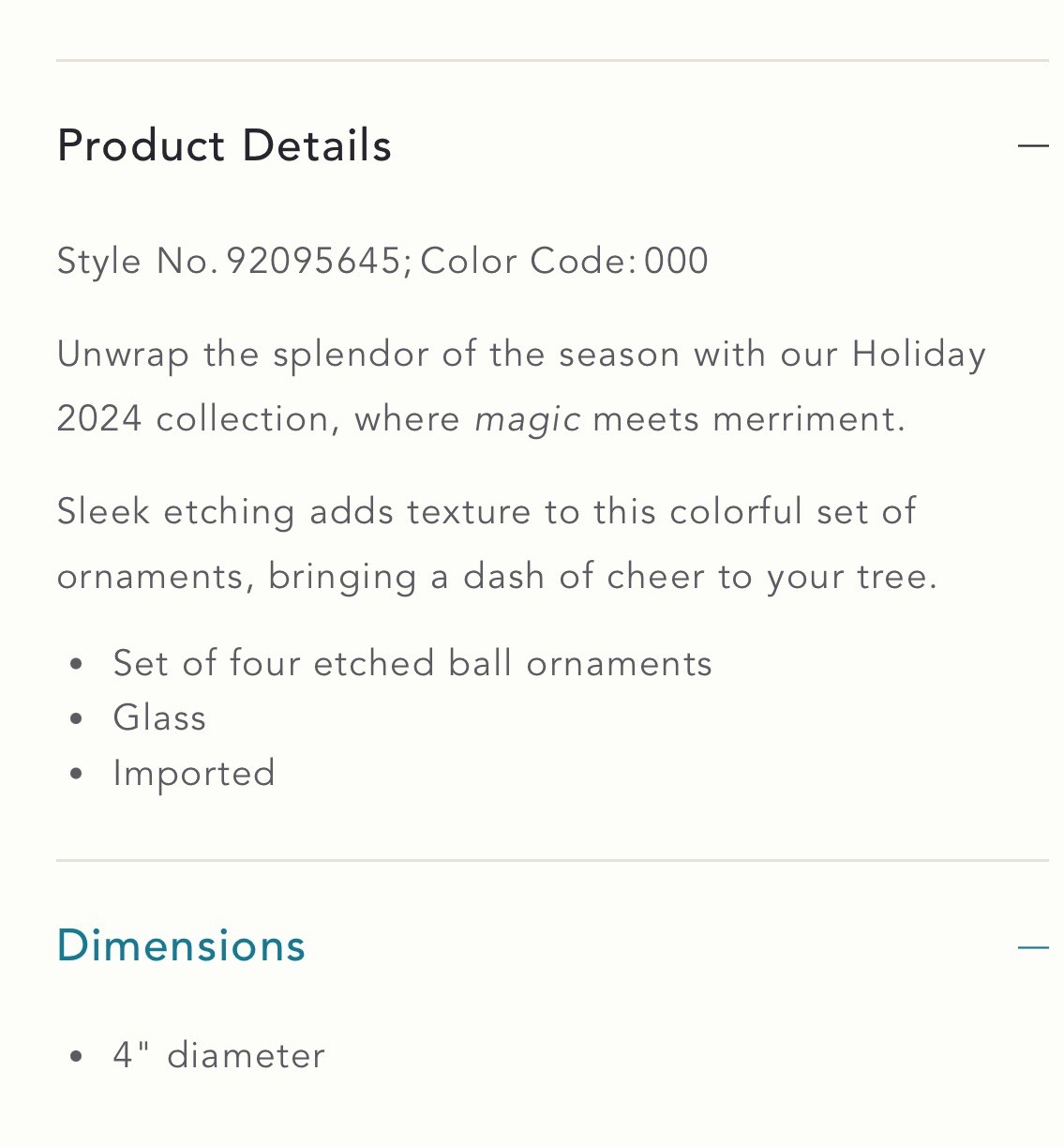Click the word "merriment" in the paragraph
This screenshot has width=1064, height=1147.
coord(804,419)
